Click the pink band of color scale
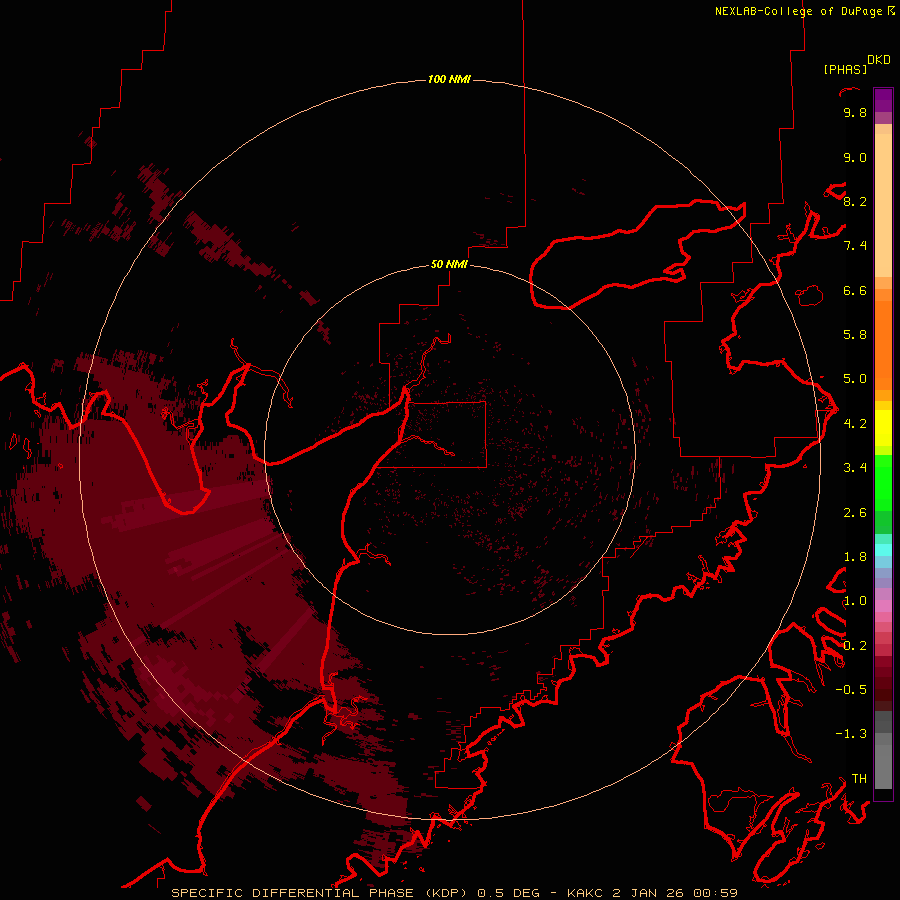Viewport: 900px width, 900px height. (883, 606)
